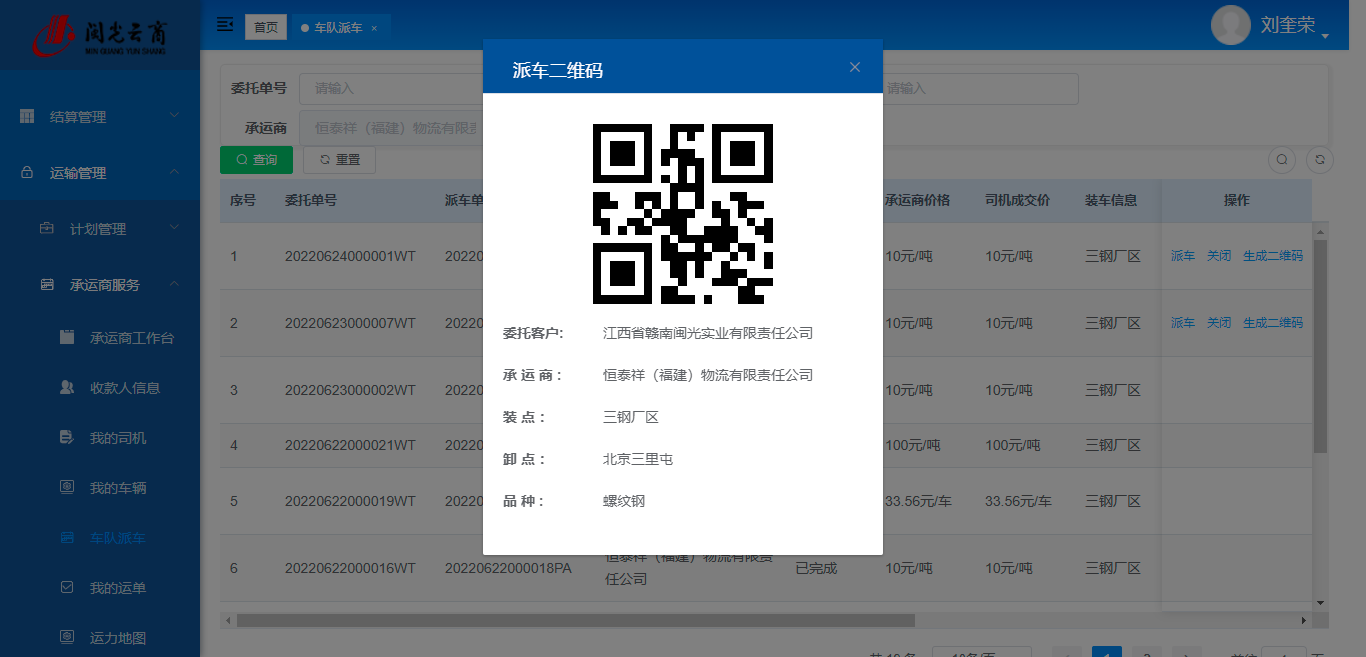Click the 委托单号 column header
The image size is (1366, 657).
(x=311, y=200)
